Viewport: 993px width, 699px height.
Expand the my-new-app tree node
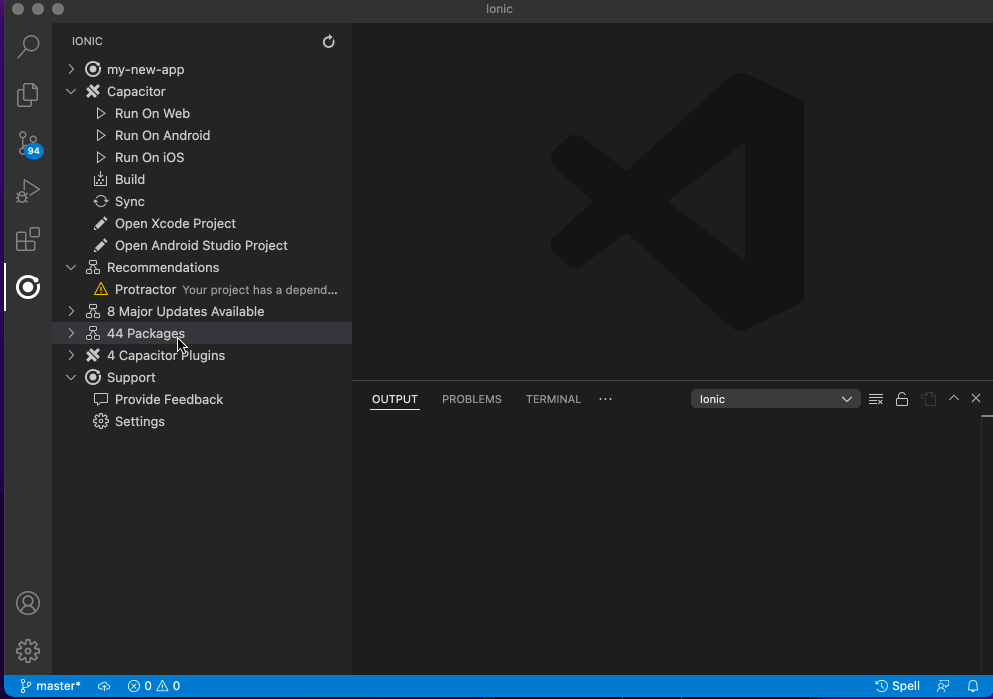pos(71,69)
